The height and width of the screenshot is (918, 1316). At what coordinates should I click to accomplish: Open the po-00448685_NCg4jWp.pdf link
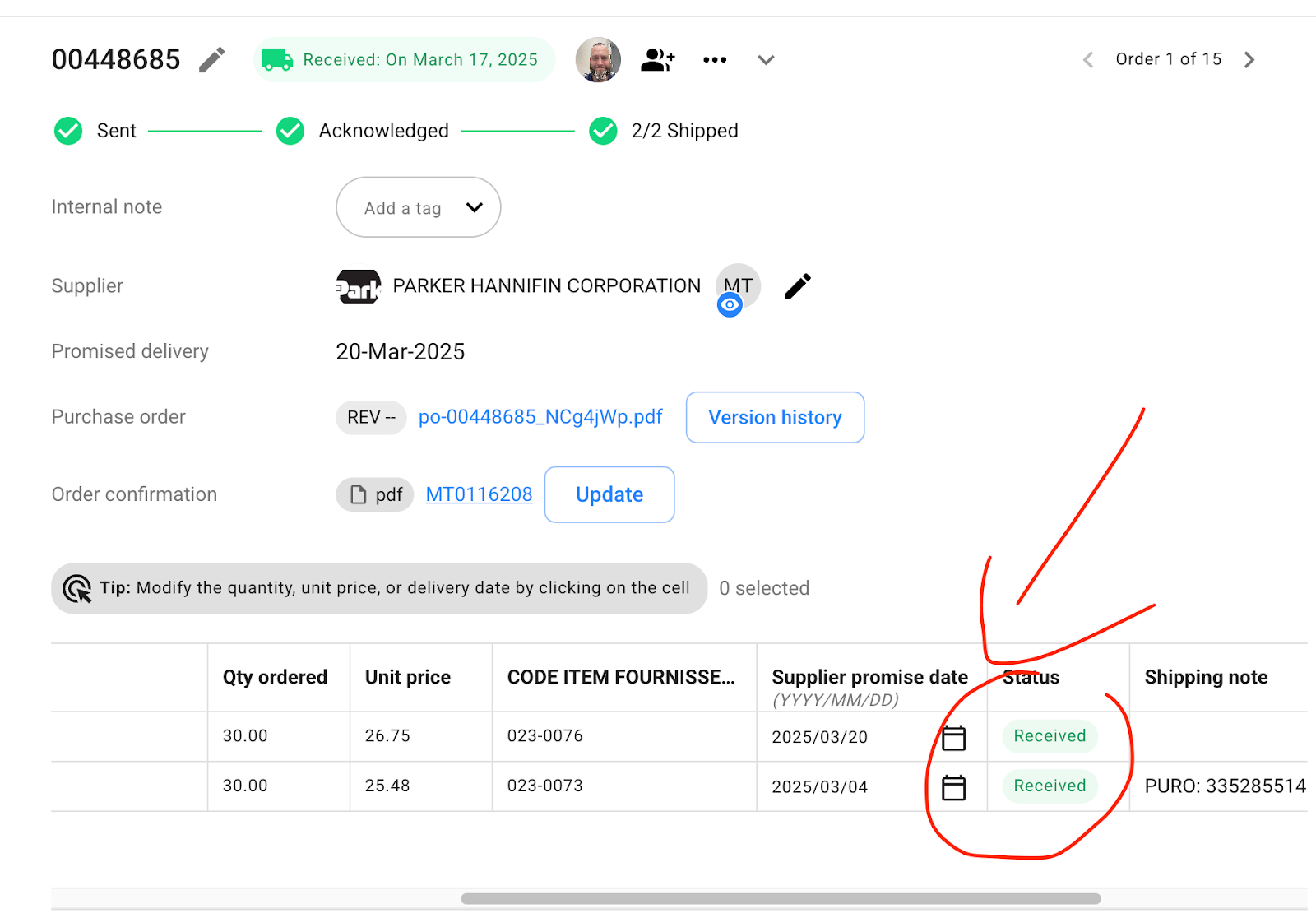(540, 417)
